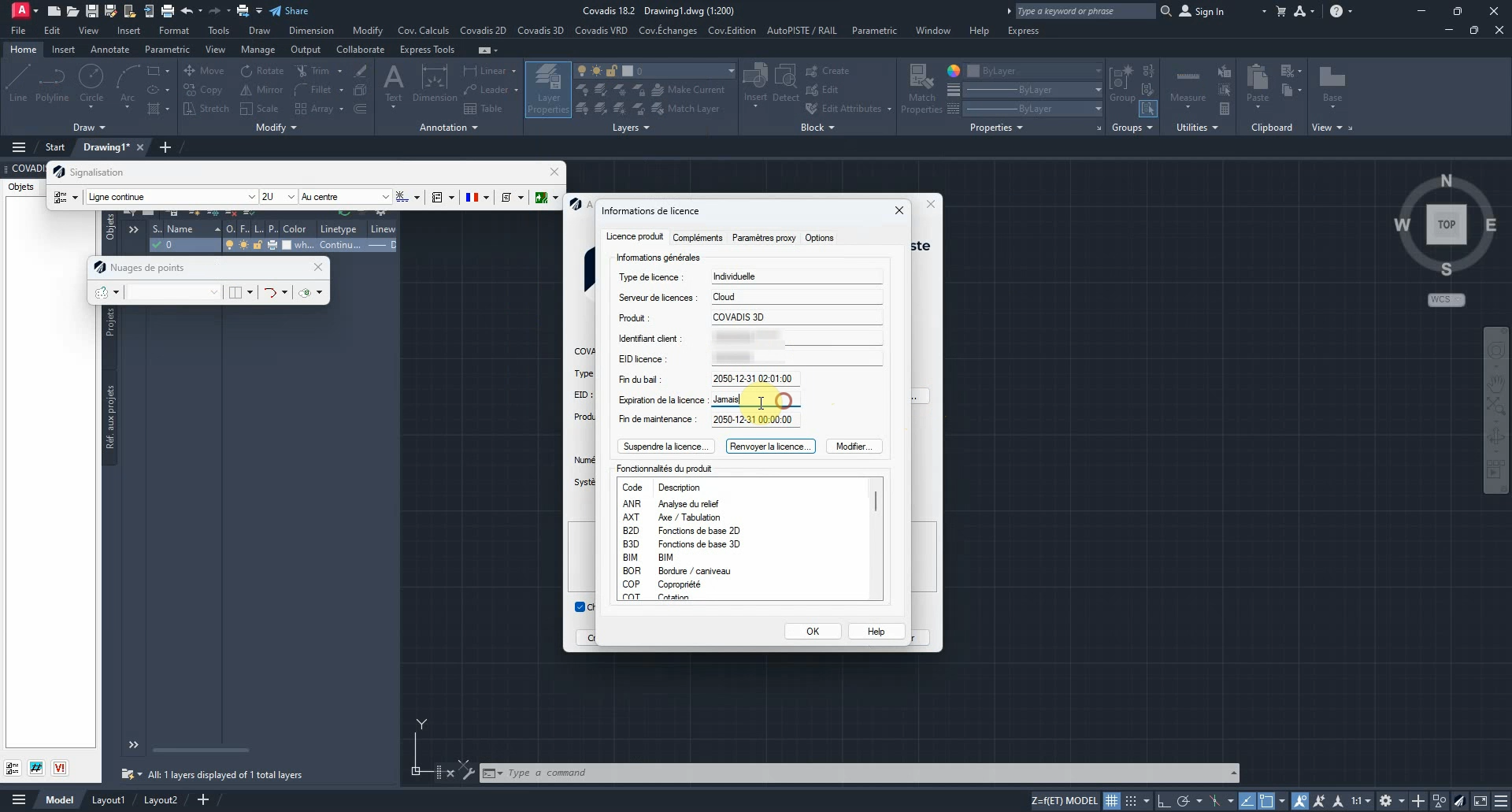Click Renvoyer la licence button
The image size is (1512, 812).
[770, 447]
